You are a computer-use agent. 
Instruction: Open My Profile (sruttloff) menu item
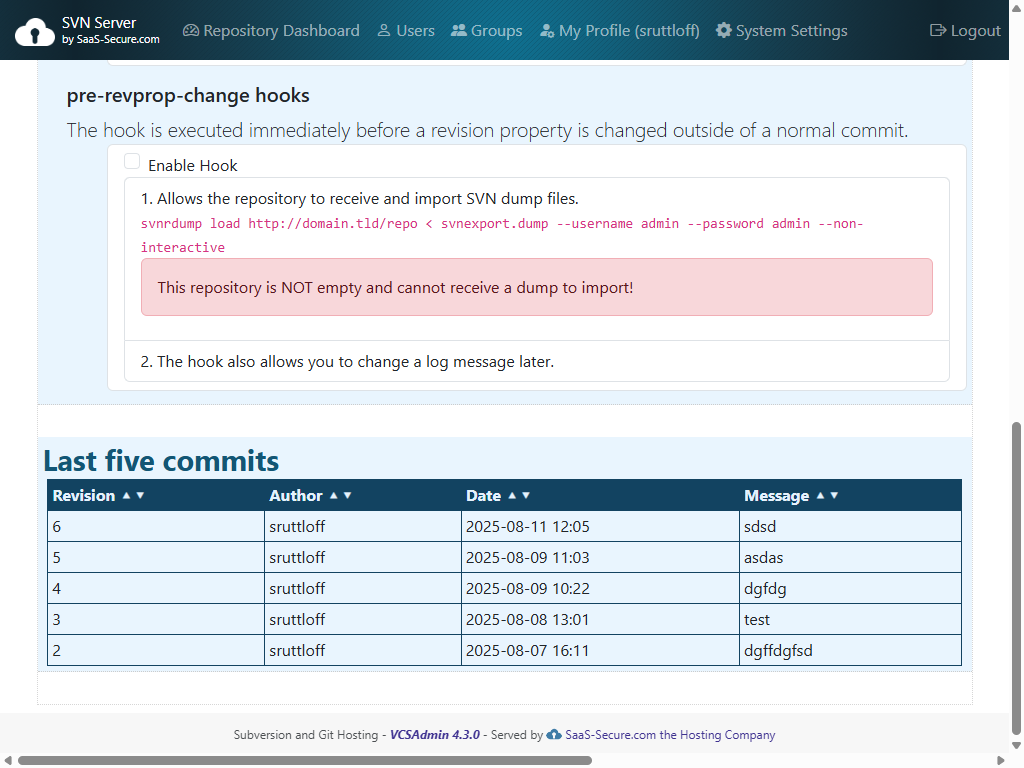tap(619, 30)
